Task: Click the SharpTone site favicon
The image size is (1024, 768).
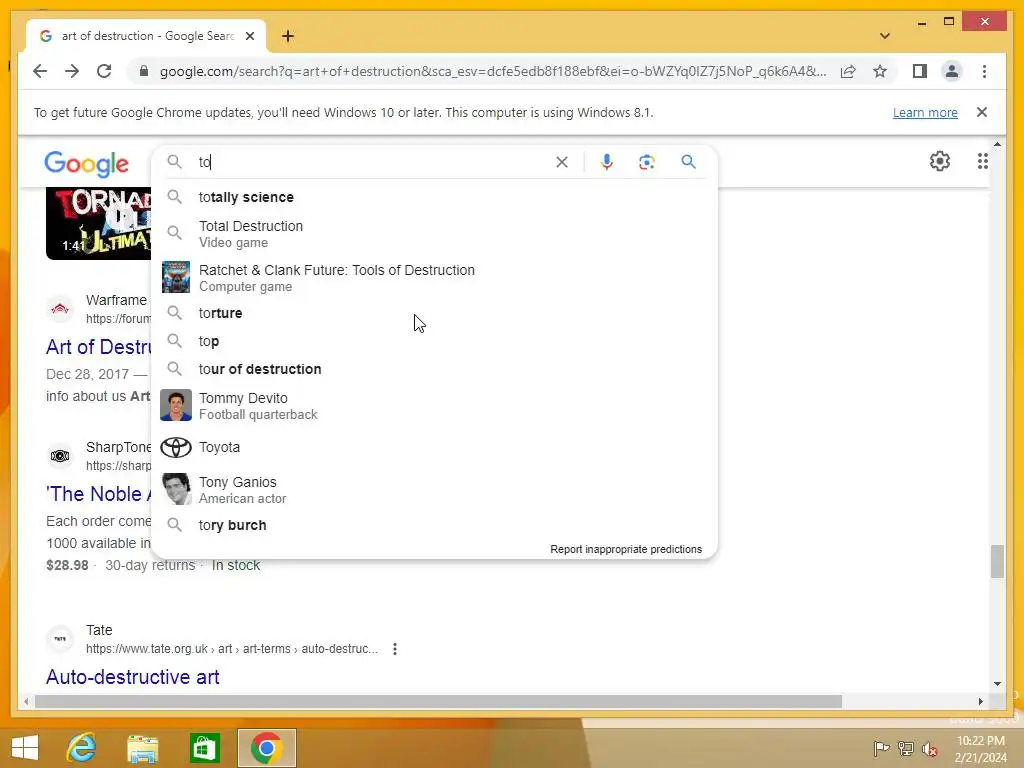Action: click(x=60, y=456)
